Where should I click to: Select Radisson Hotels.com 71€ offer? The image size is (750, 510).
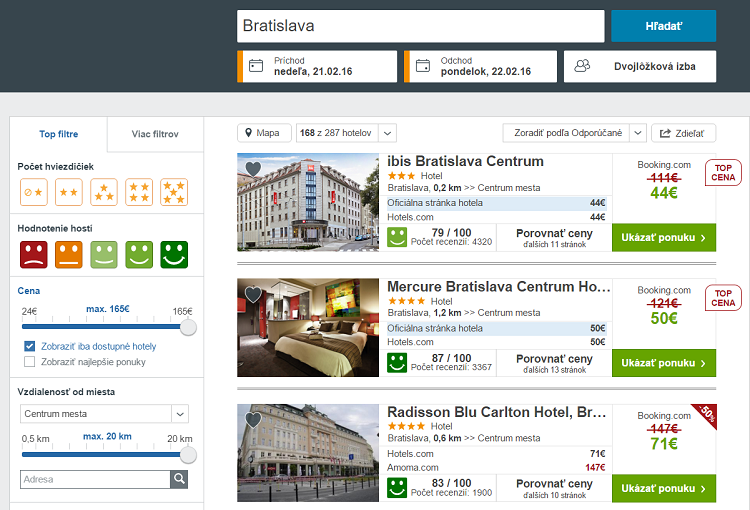(496, 454)
